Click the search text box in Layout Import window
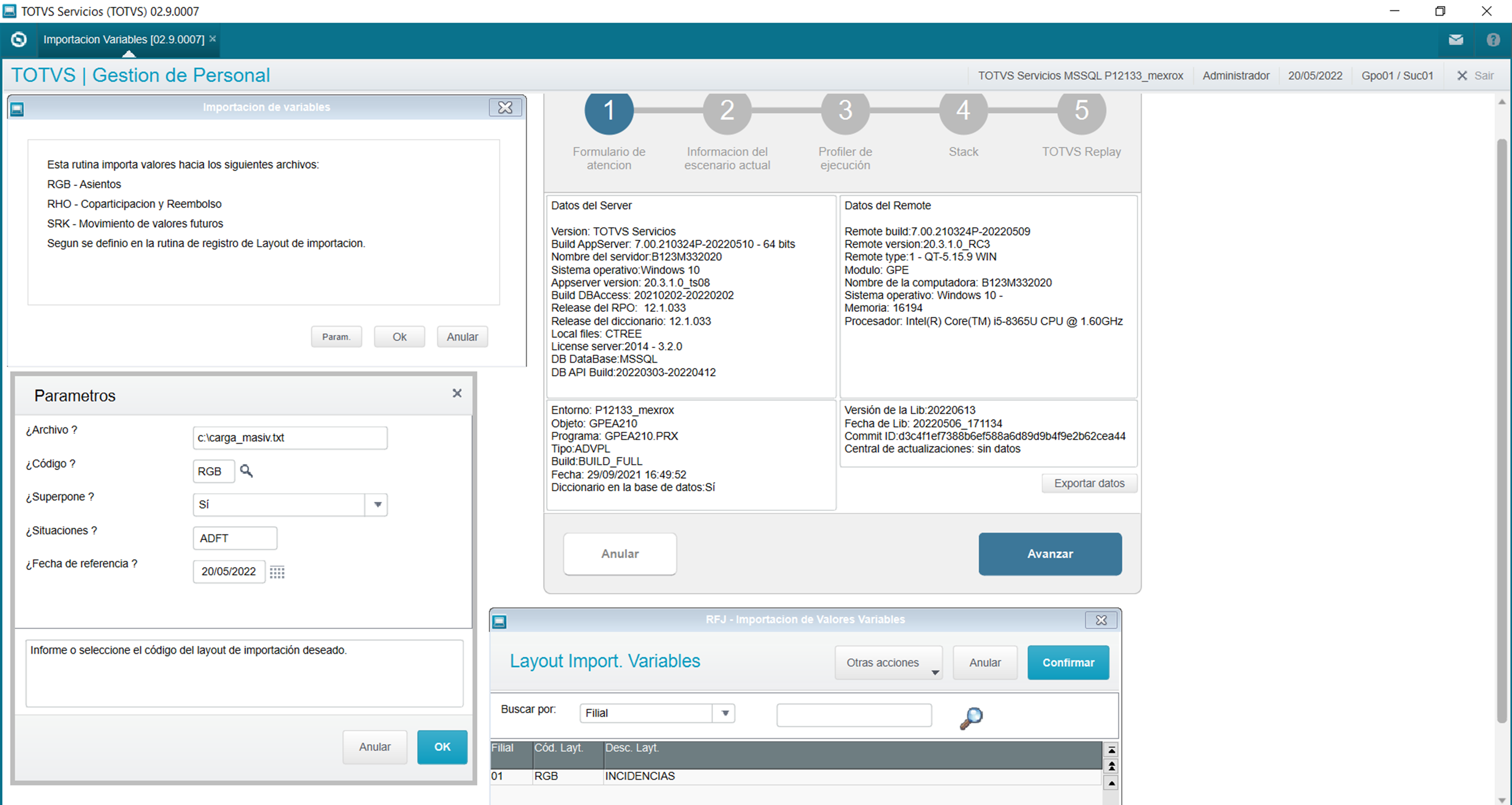This screenshot has height=805, width=1512. click(854, 715)
